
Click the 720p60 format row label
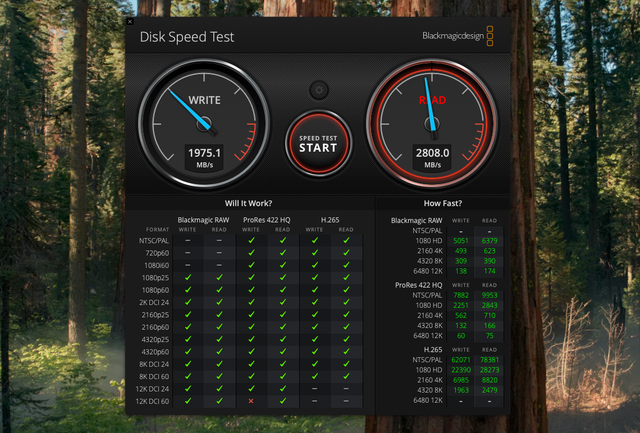point(157,253)
